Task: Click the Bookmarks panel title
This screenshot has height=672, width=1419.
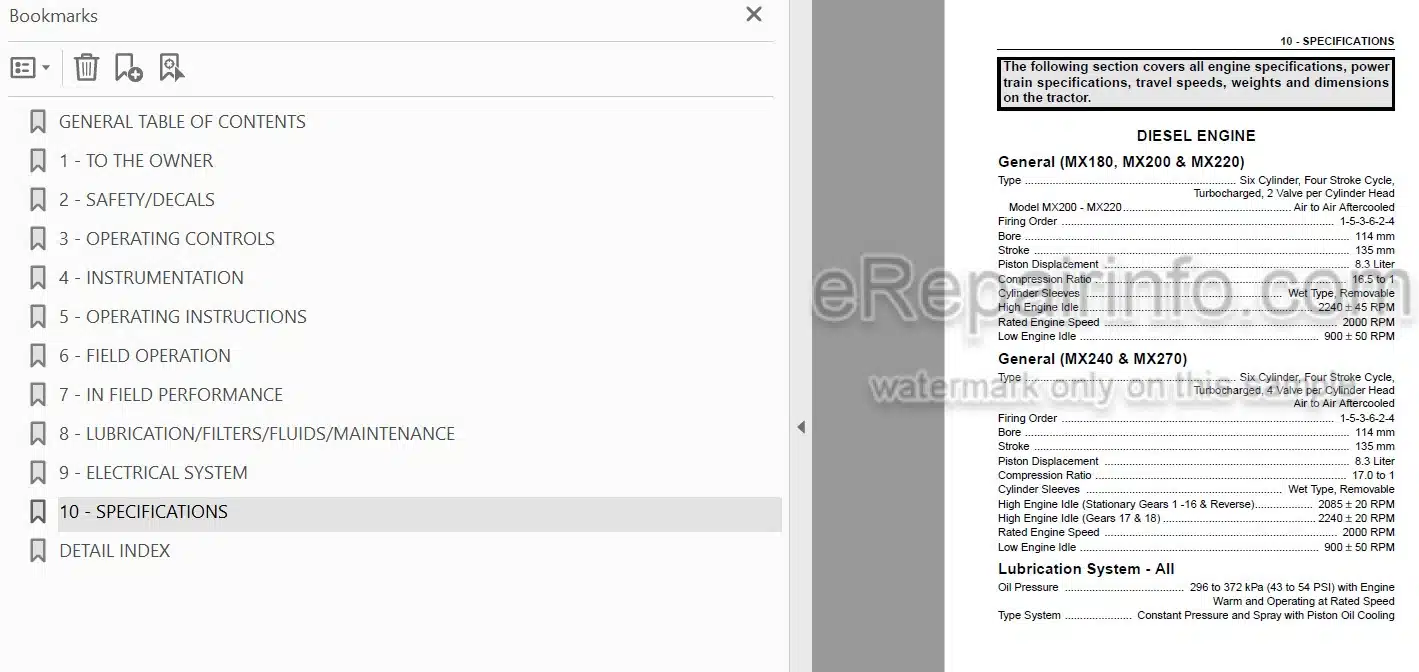Action: tap(53, 16)
